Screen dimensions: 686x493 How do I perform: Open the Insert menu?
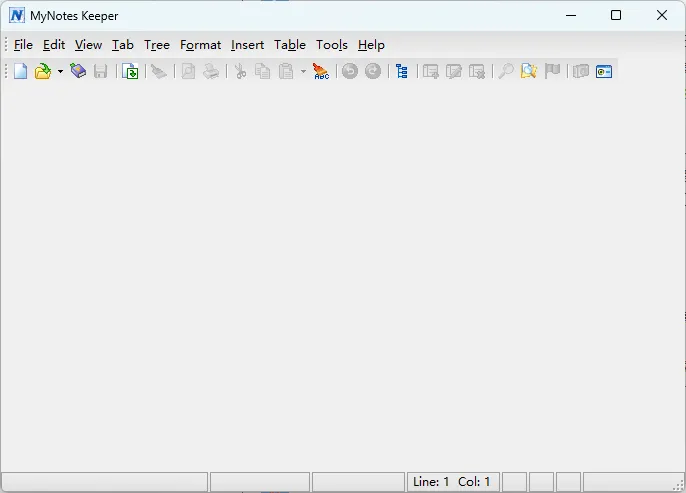pyautogui.click(x=248, y=45)
